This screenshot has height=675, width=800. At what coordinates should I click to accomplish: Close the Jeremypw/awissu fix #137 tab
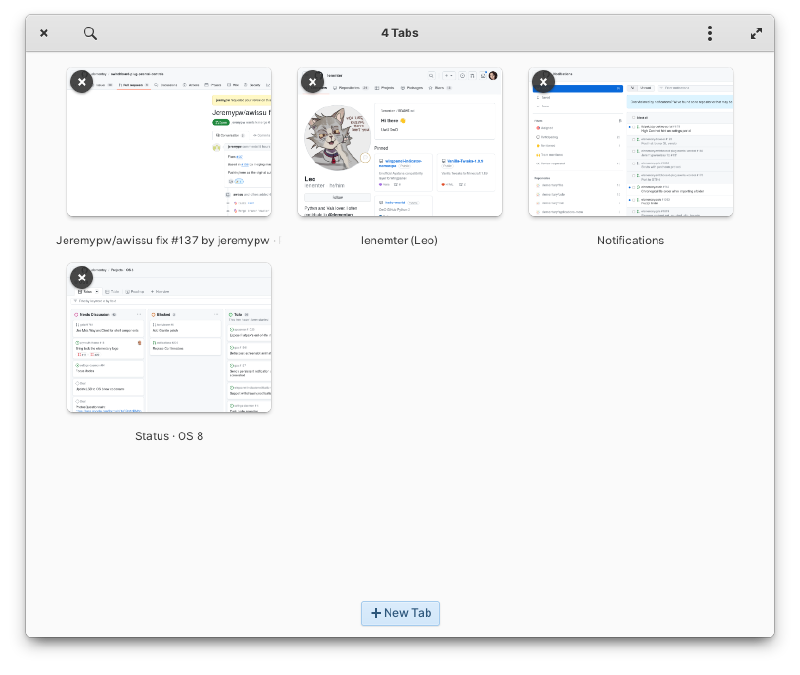(x=82, y=81)
